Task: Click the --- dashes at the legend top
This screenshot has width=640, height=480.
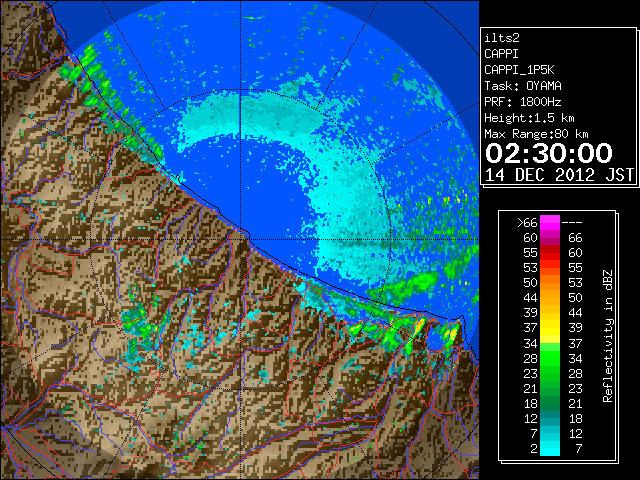Action: [572, 223]
